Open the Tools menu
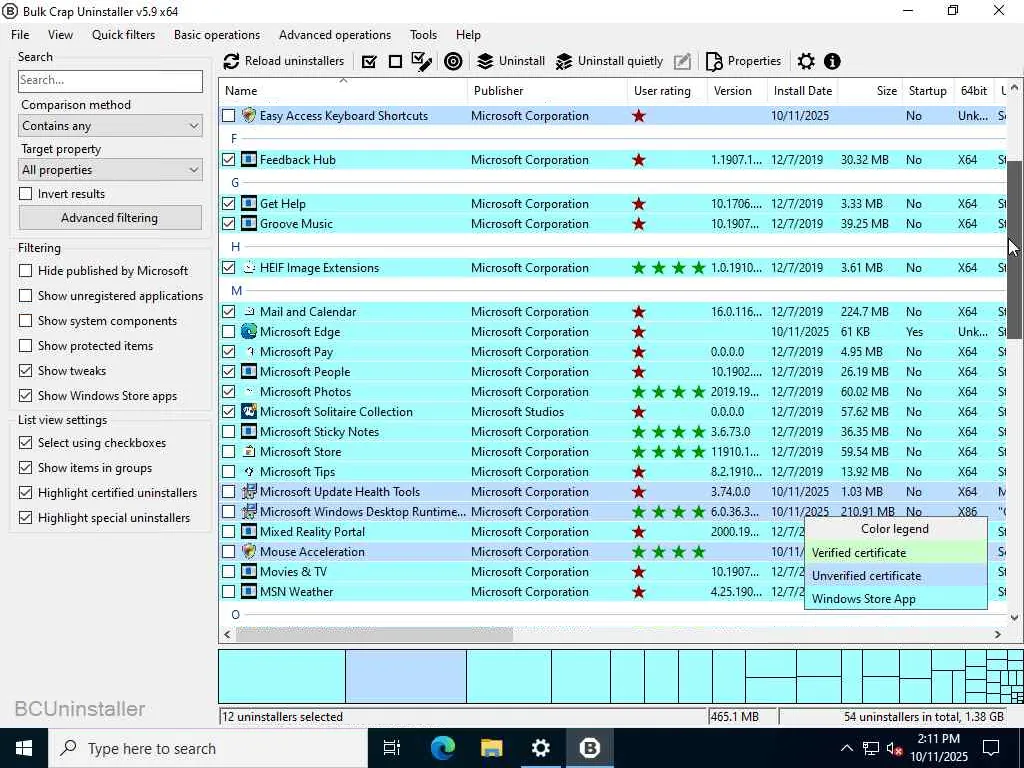The width and height of the screenshot is (1024, 768). (x=423, y=35)
